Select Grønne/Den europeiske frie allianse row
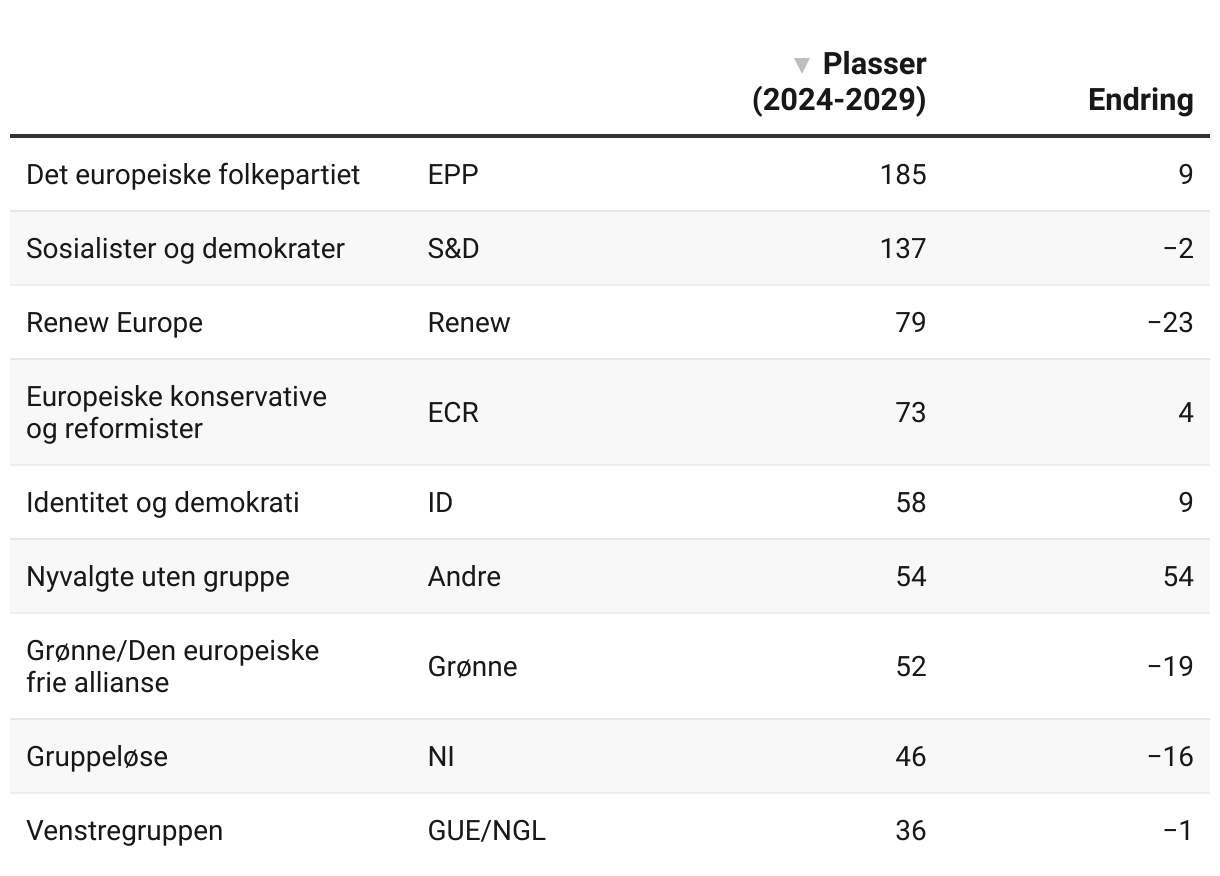The width and height of the screenshot is (1220, 876). [x=610, y=666]
